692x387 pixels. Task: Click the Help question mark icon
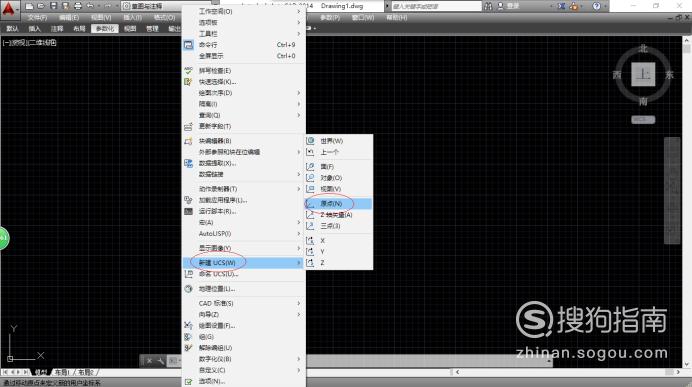pyautogui.click(x=596, y=6)
